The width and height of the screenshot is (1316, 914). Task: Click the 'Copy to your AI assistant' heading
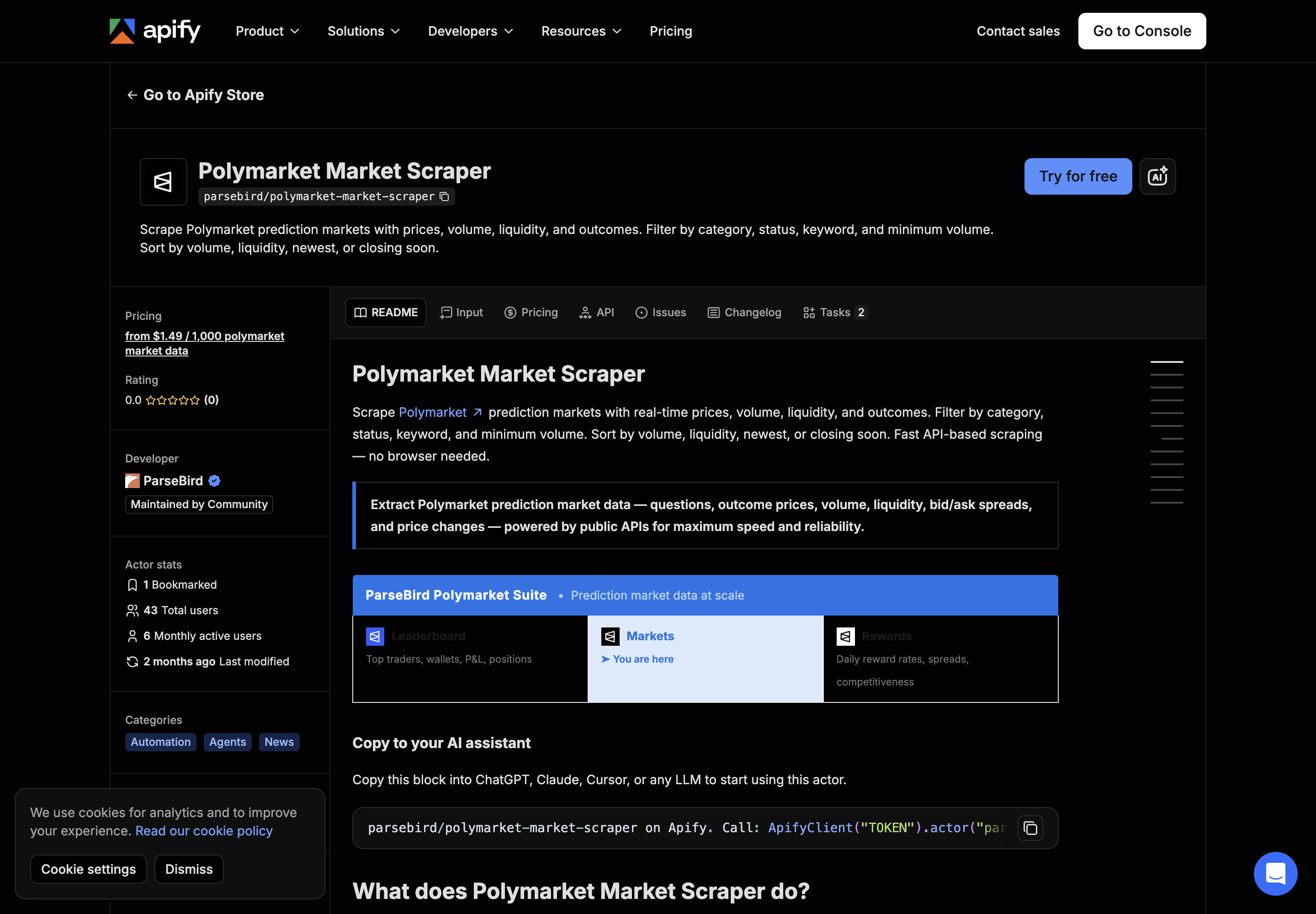(441, 744)
